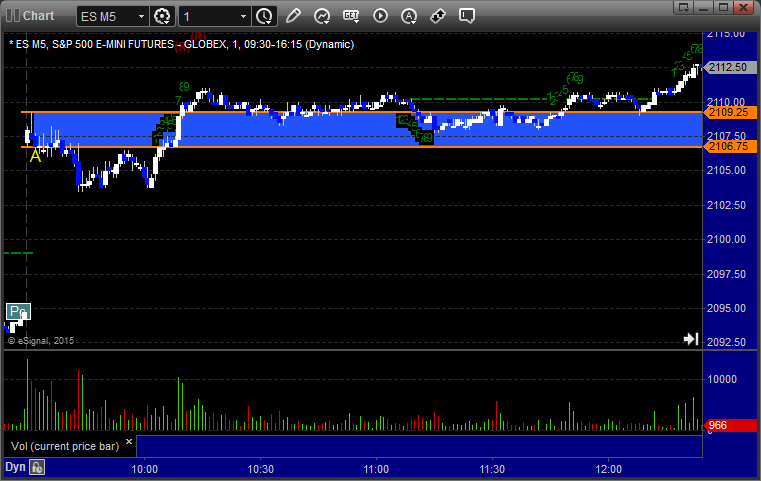Click the 12:00 time axis label

pos(609,469)
